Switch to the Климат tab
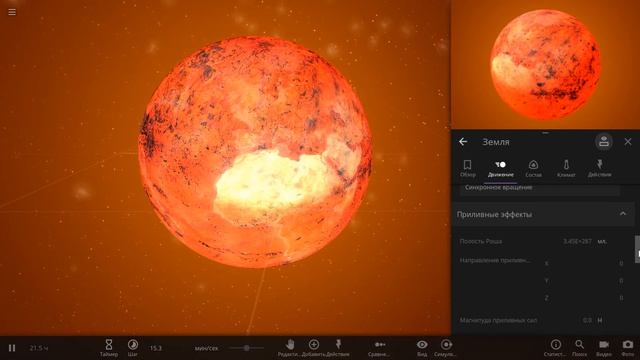The width and height of the screenshot is (640, 360). pos(566,169)
